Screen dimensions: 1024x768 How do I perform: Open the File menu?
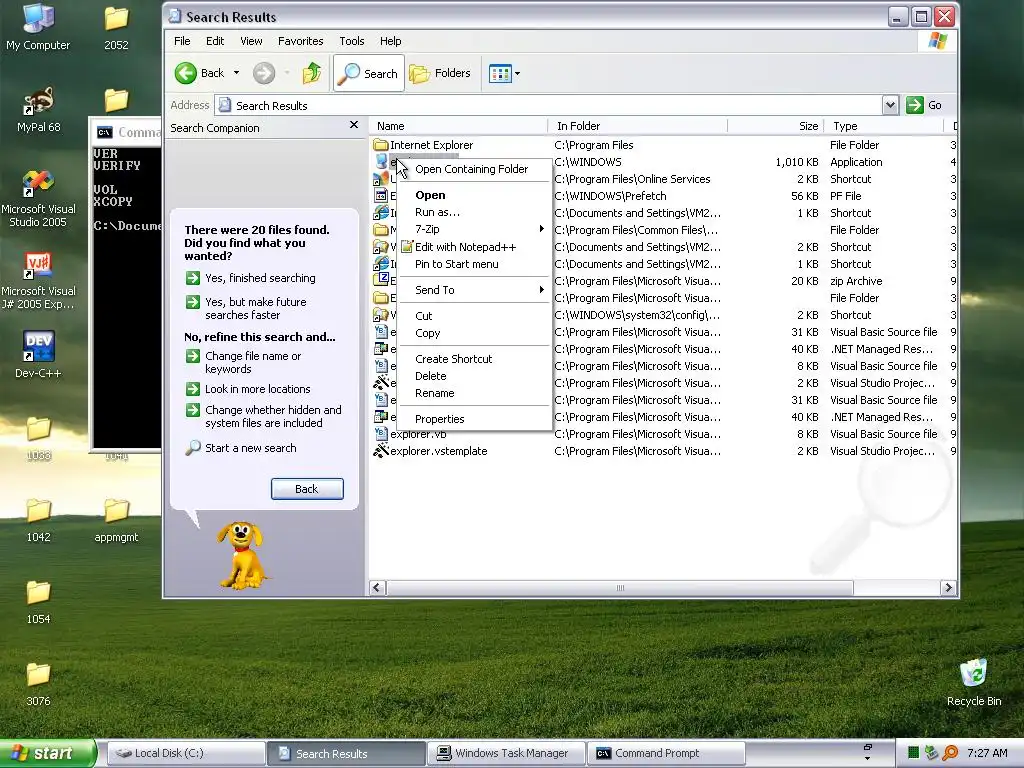[182, 41]
